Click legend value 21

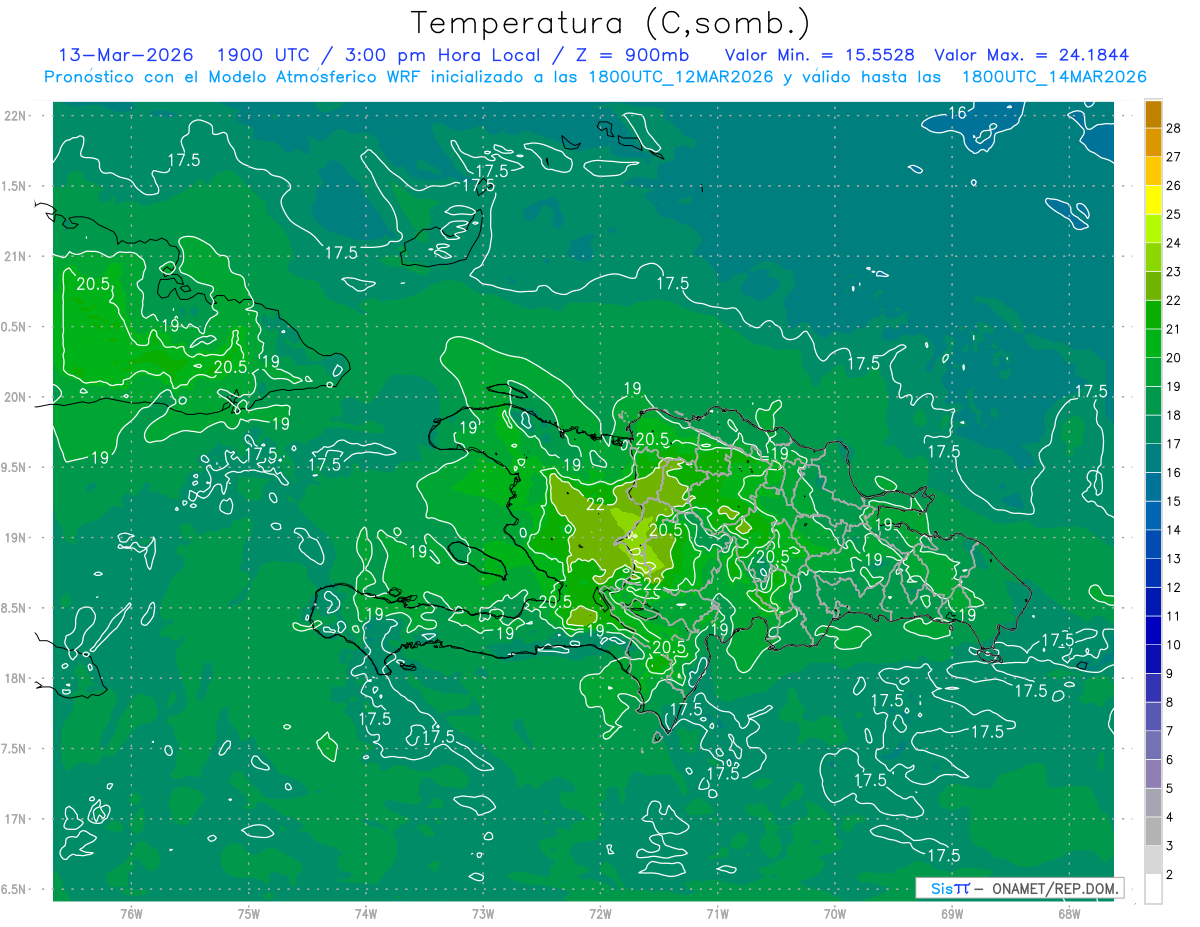[1174, 329]
